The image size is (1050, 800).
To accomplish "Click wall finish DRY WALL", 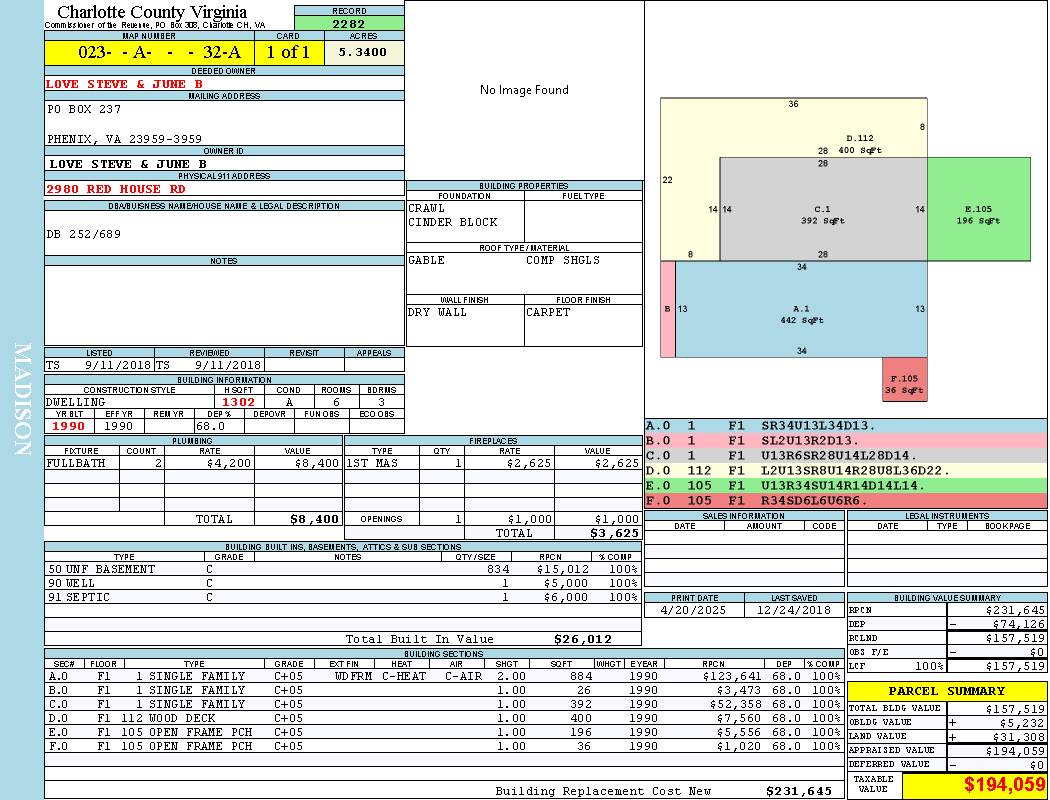I will click(x=437, y=313).
